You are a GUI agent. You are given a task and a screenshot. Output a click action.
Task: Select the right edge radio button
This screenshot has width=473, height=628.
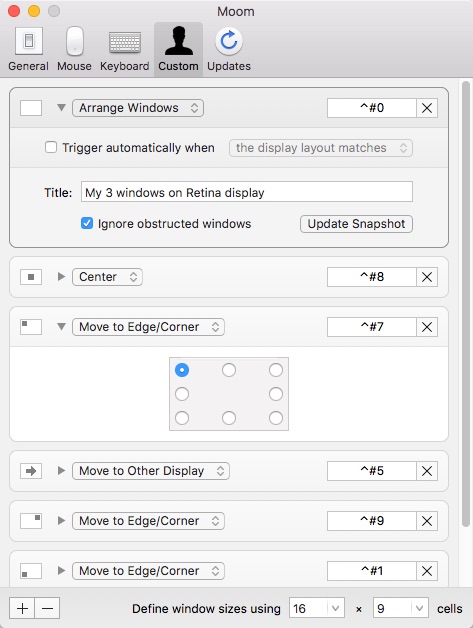coord(276,394)
